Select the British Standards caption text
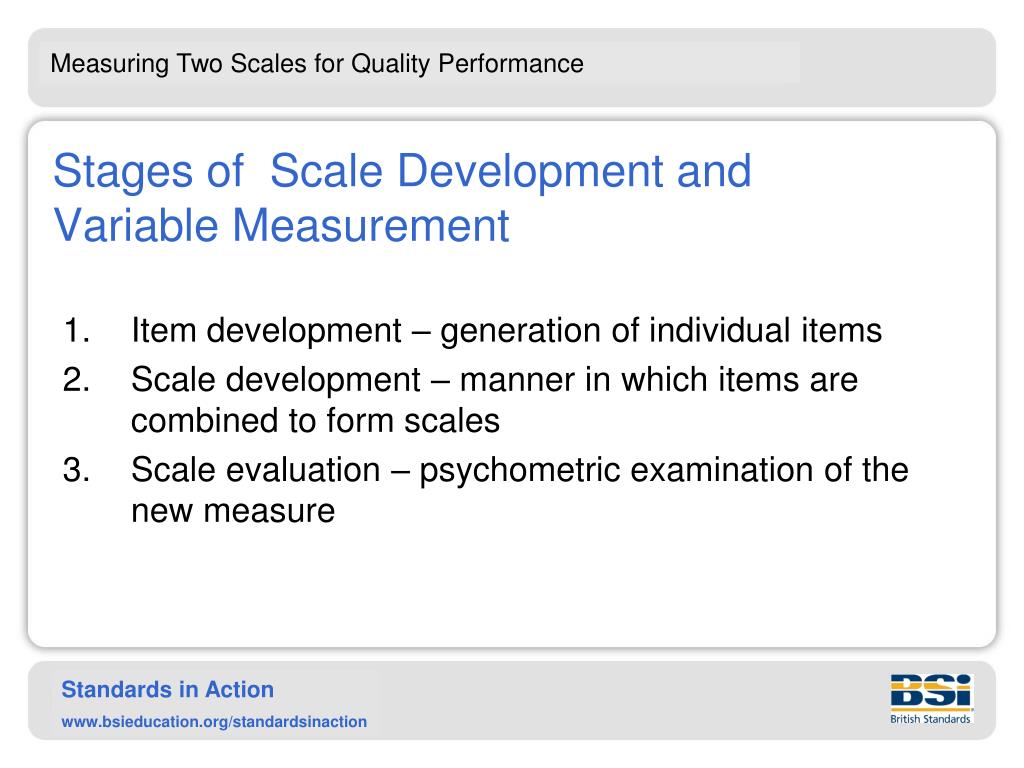 [x=930, y=718]
